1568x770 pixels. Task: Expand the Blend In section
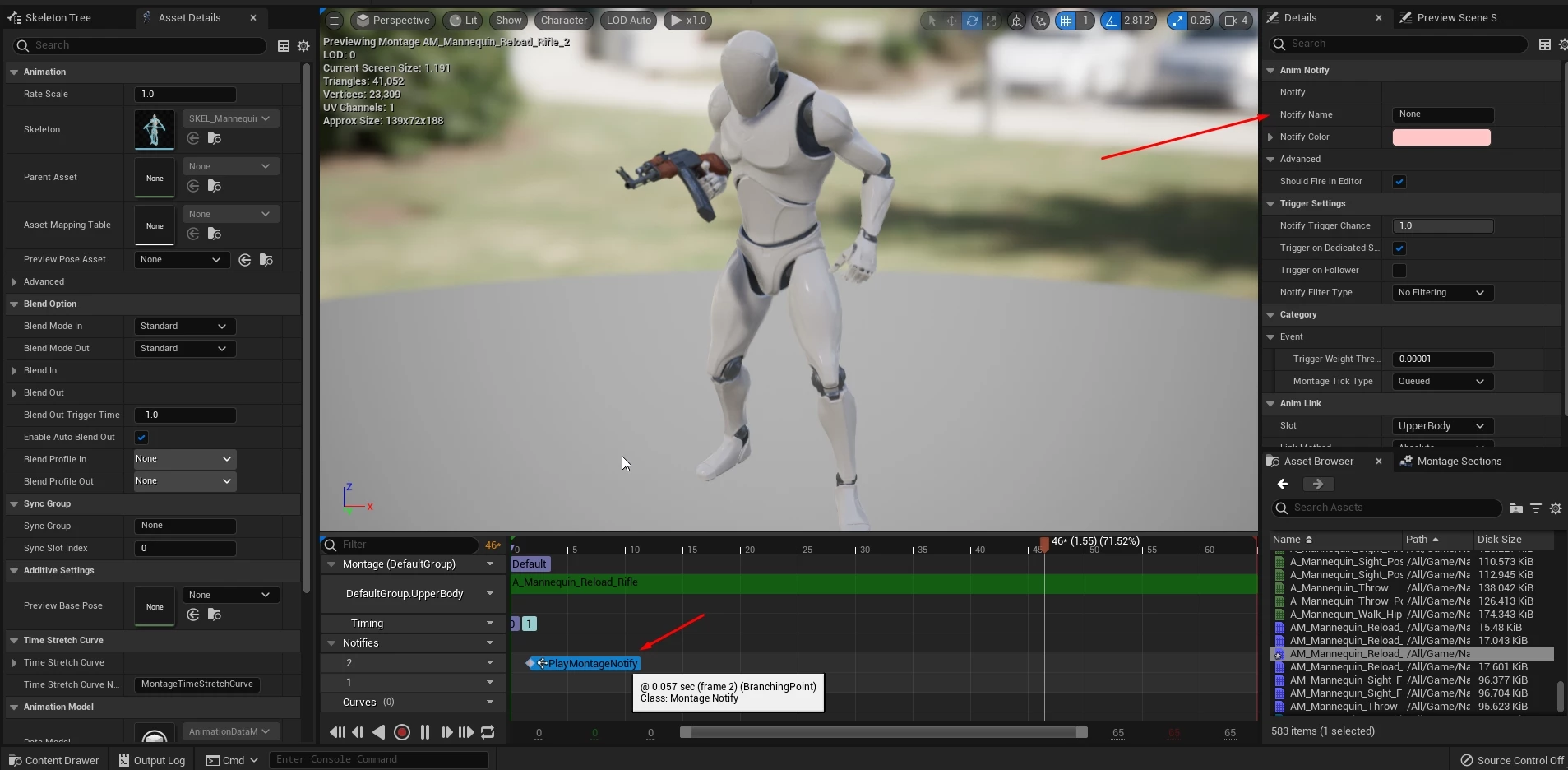[x=14, y=371]
